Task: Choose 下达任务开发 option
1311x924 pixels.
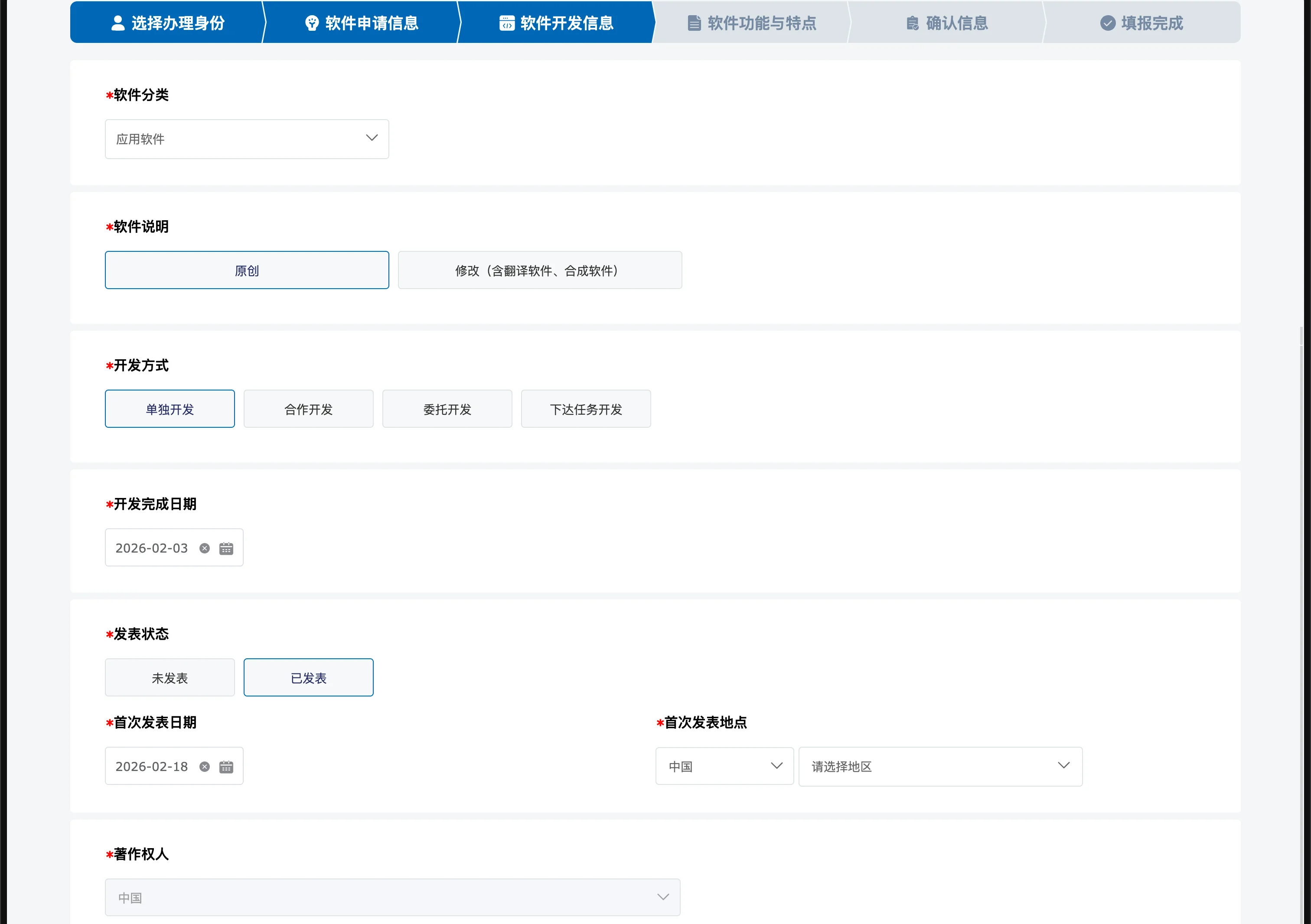Action: pyautogui.click(x=586, y=409)
